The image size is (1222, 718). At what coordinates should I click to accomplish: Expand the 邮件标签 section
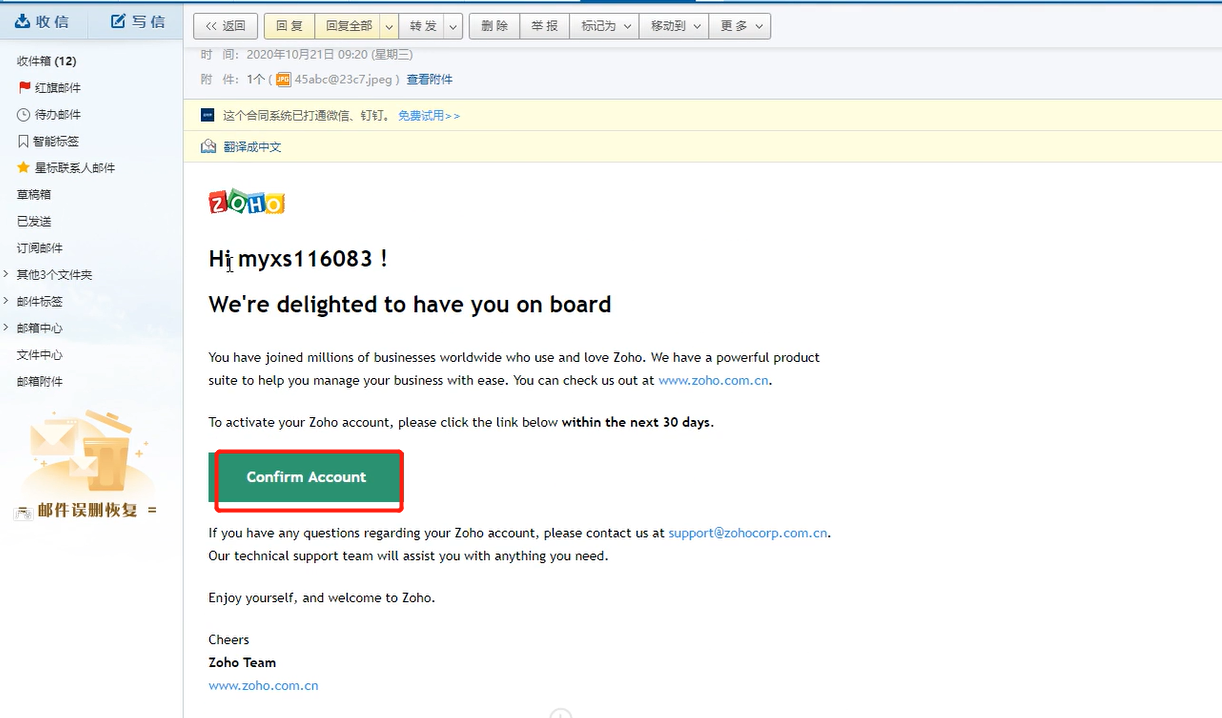[x=8, y=301]
